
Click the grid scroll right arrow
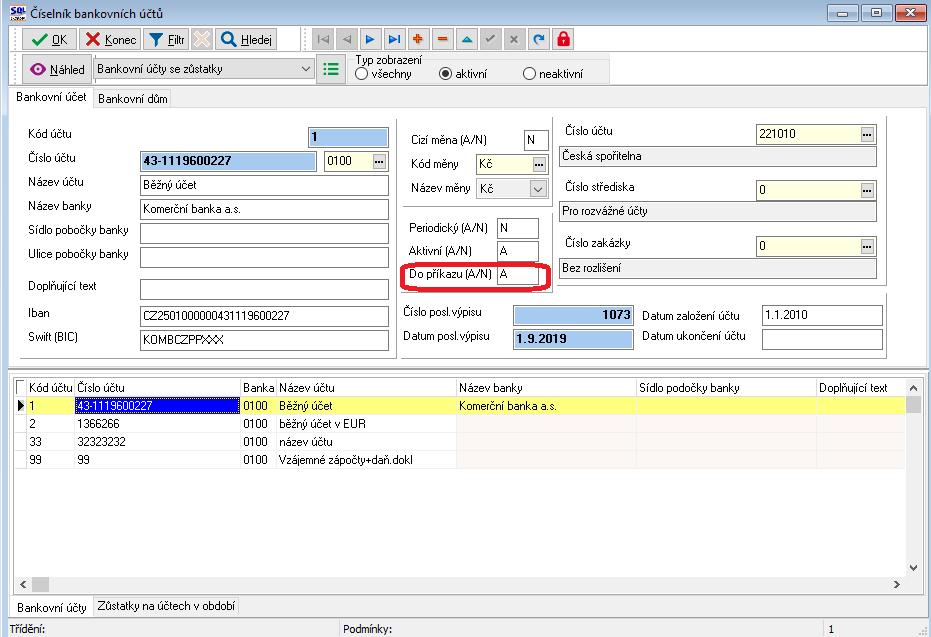(x=897, y=585)
